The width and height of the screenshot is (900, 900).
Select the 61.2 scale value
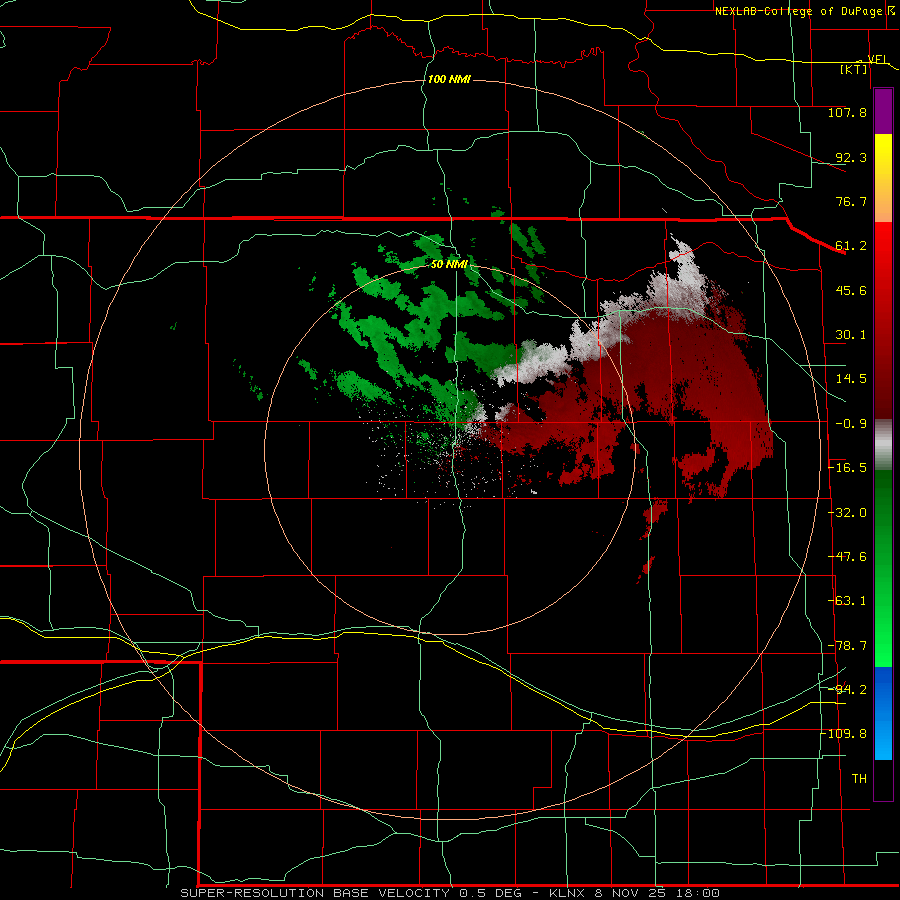(851, 246)
